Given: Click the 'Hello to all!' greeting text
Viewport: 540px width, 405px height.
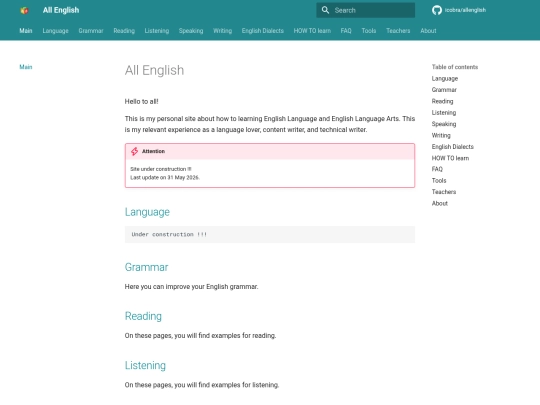Looking at the screenshot, I should click(x=142, y=102).
